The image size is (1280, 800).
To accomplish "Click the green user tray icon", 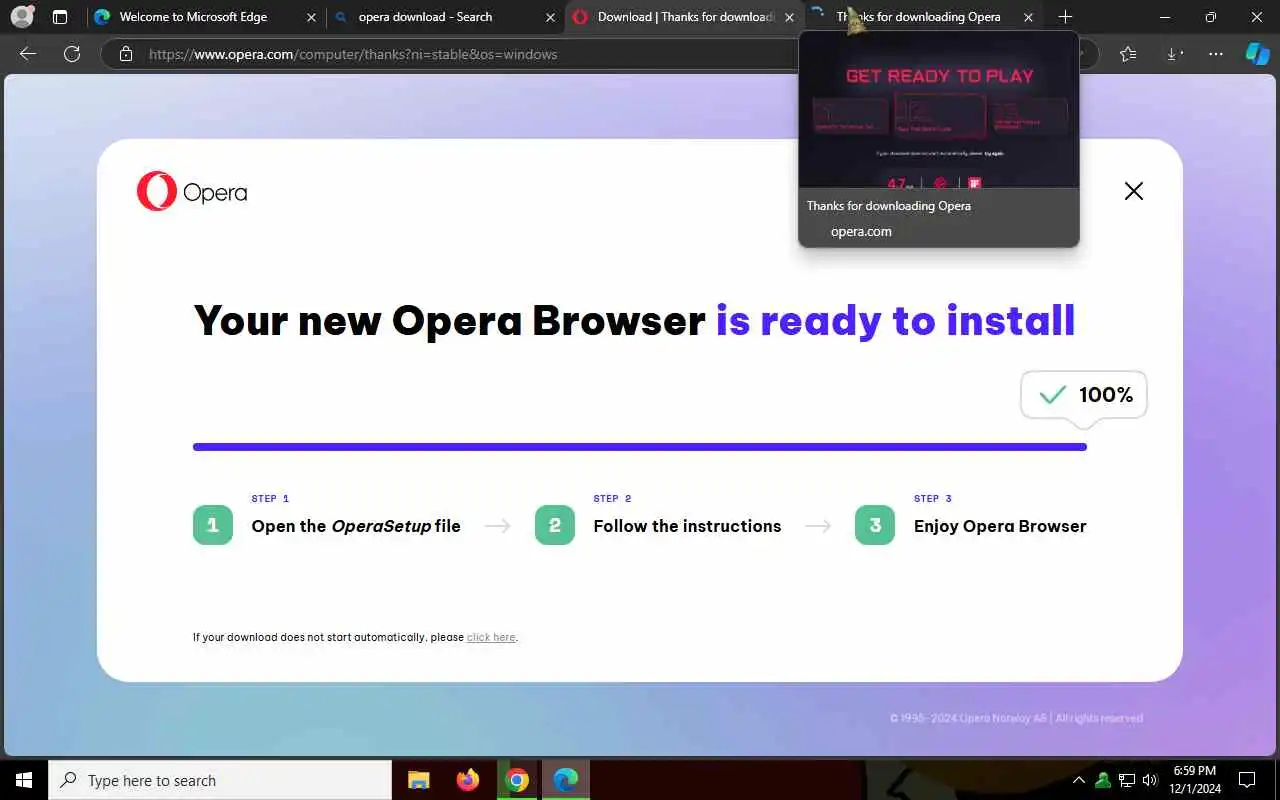I will click(x=1103, y=780).
